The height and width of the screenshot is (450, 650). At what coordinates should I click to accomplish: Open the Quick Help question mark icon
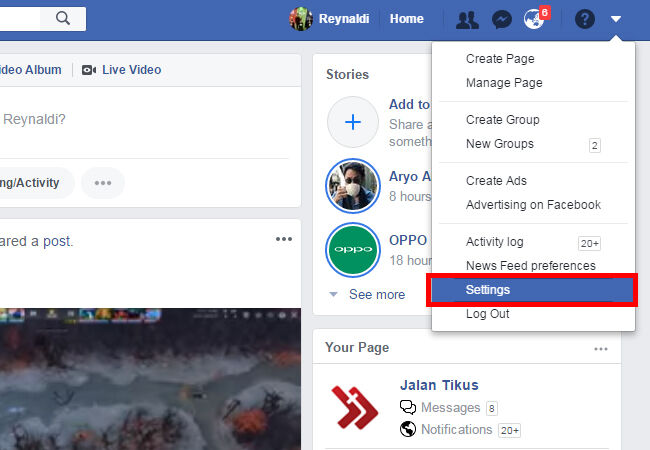pos(585,19)
